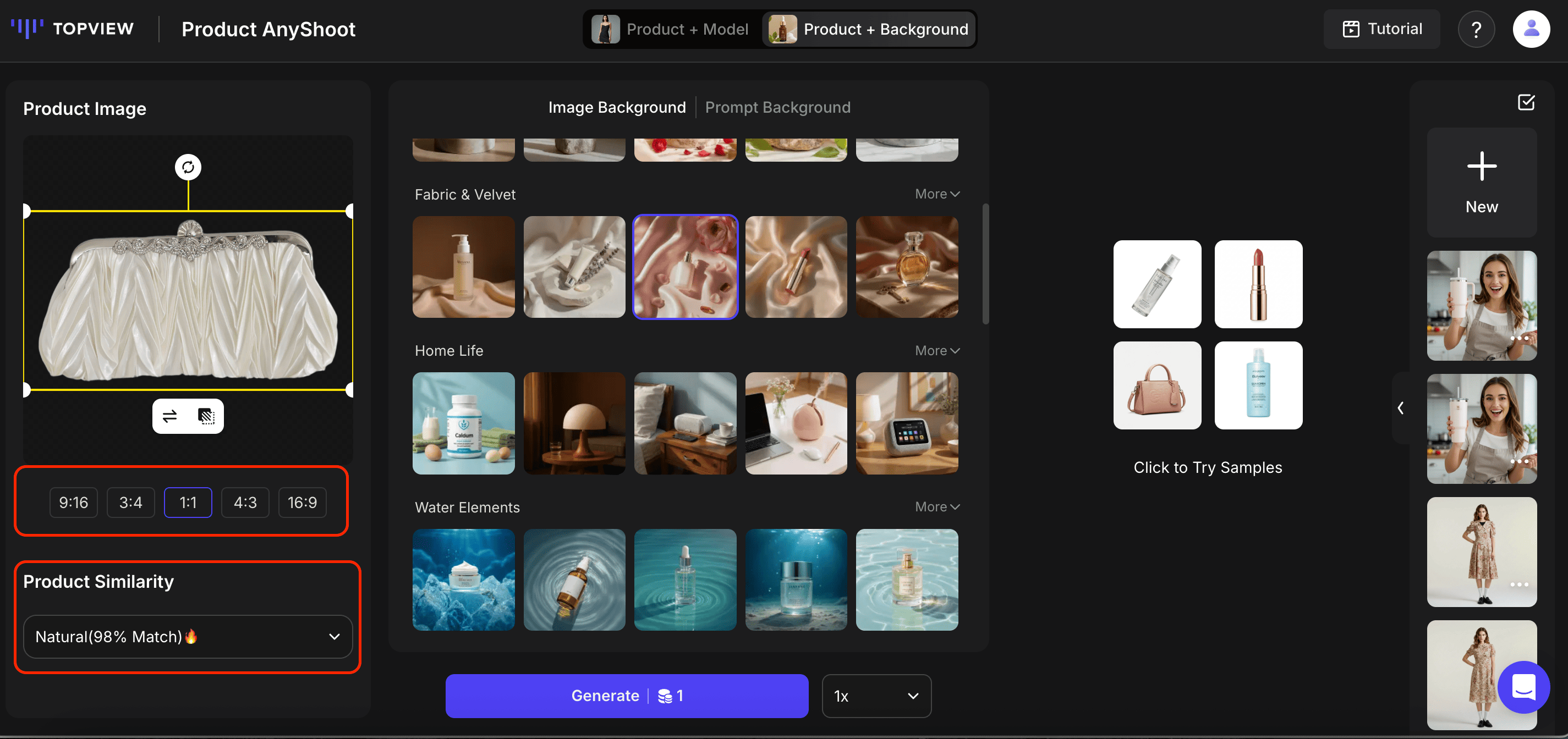Select the 9:16 aspect ratio

[73, 503]
